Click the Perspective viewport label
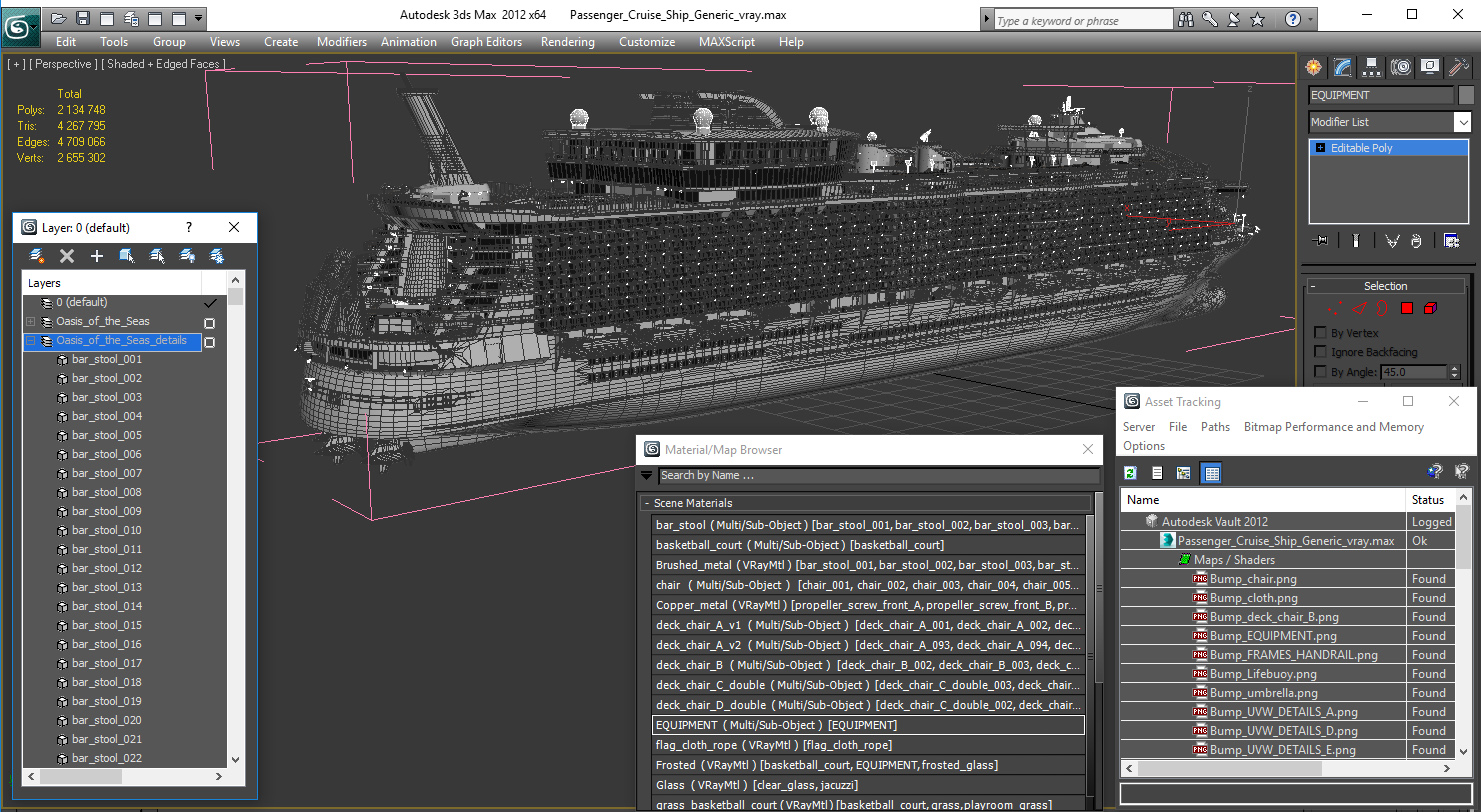 click(x=64, y=64)
